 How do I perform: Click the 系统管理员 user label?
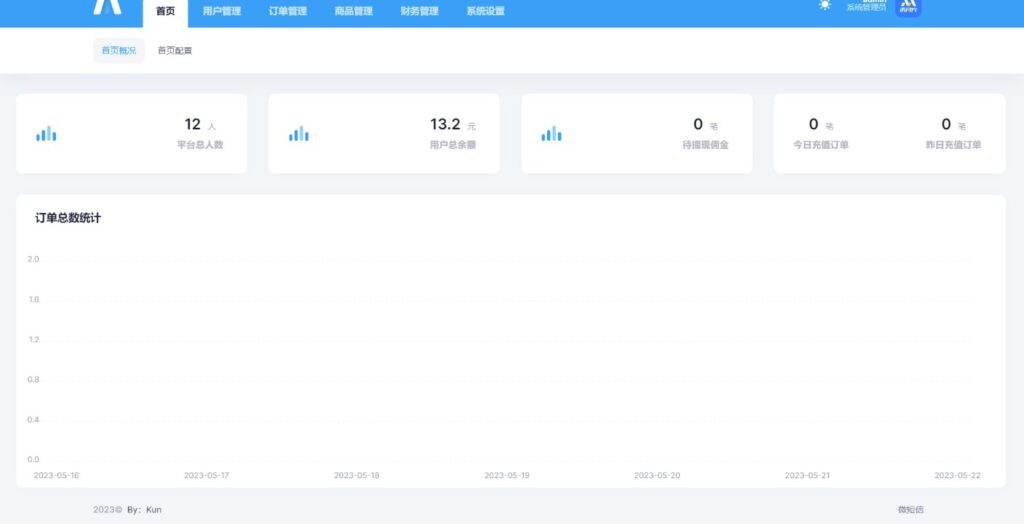tap(866, 8)
